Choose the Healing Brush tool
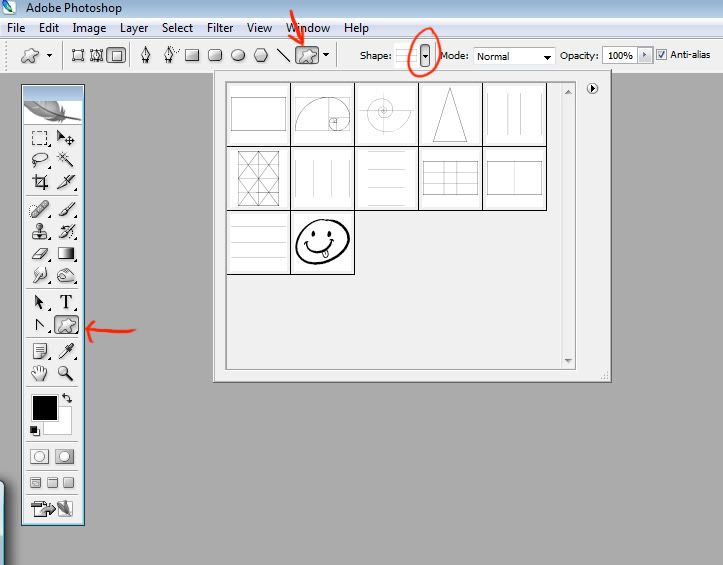 point(40,209)
